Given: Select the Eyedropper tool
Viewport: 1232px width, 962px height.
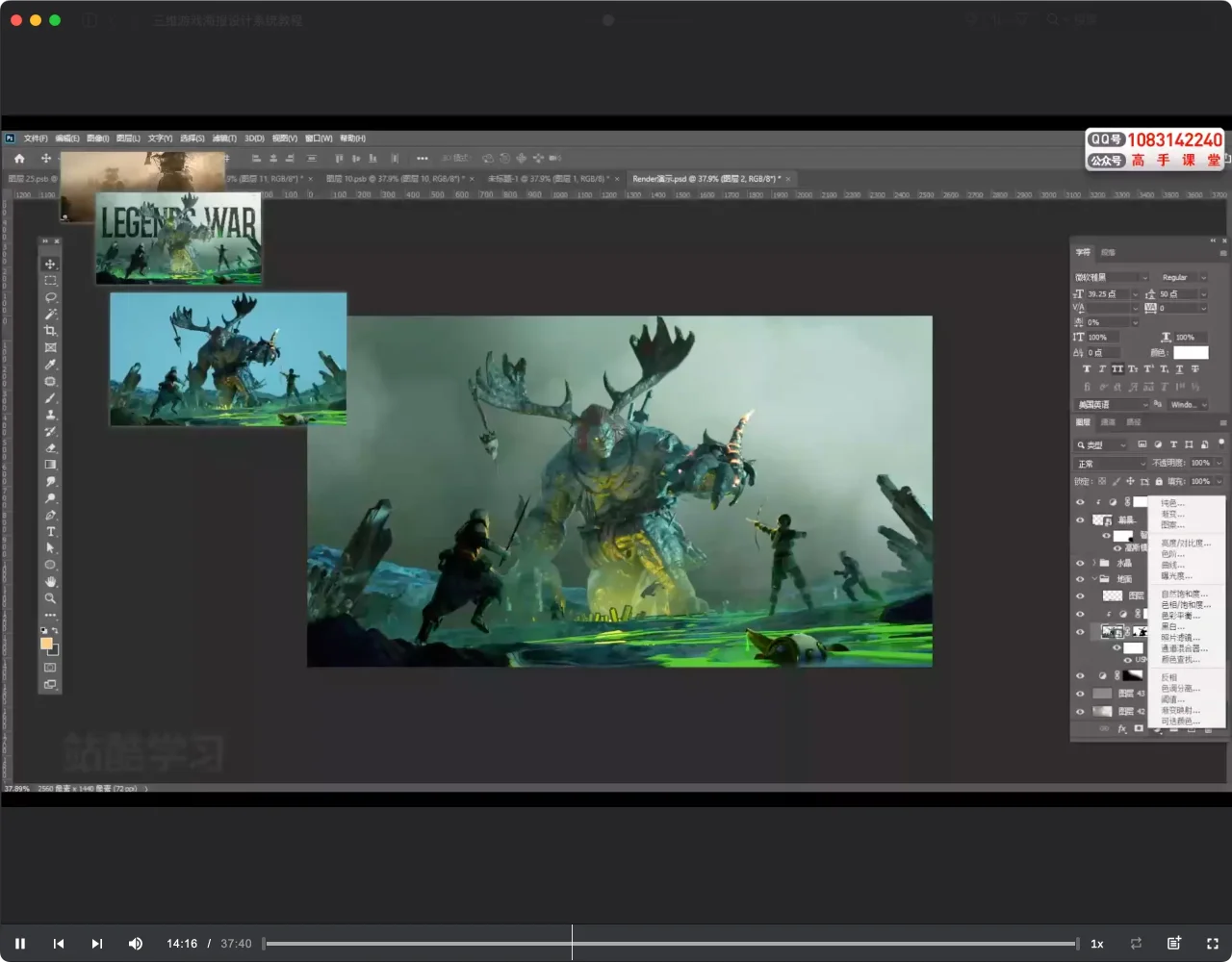Looking at the screenshot, I should [50, 365].
